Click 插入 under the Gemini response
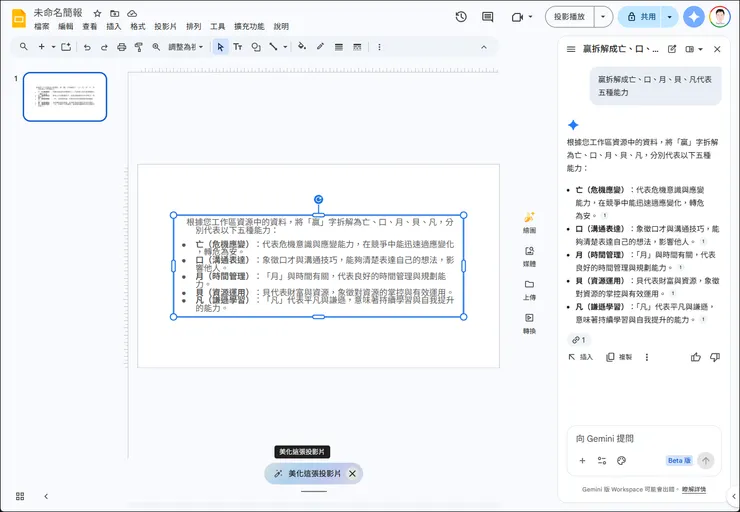 point(580,357)
